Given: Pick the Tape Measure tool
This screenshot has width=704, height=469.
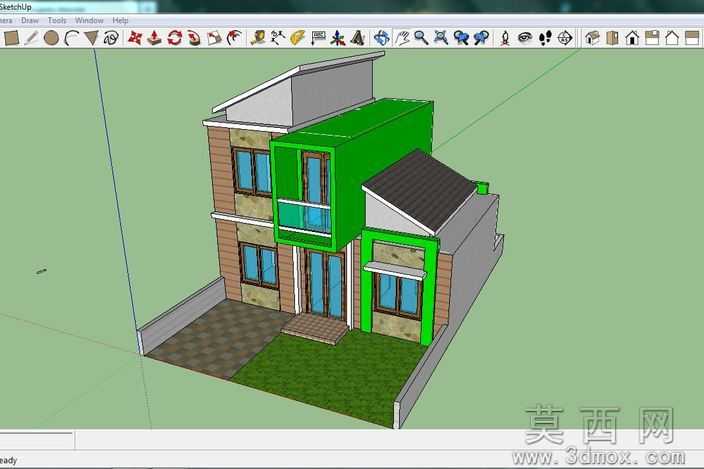Looking at the screenshot, I should 258,38.
